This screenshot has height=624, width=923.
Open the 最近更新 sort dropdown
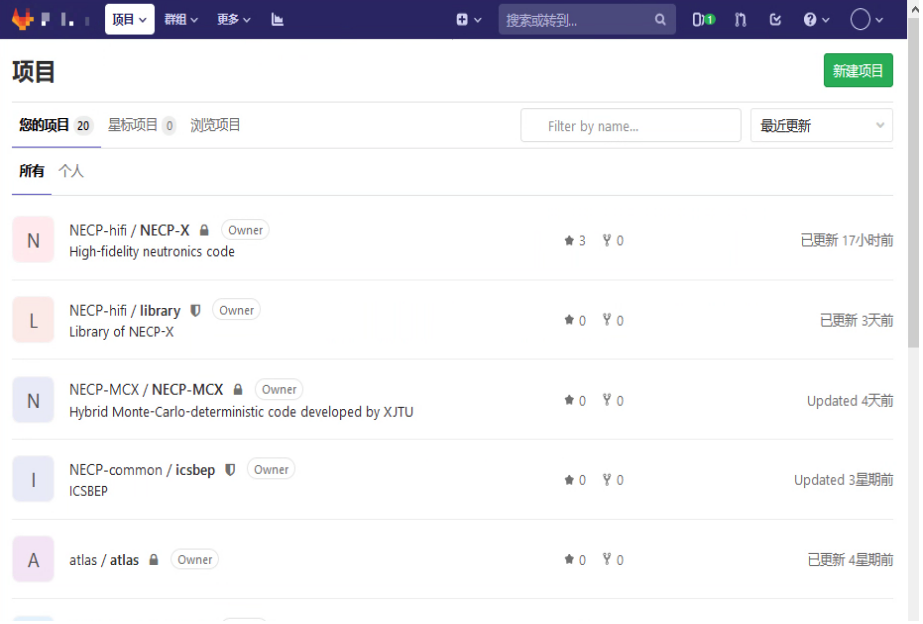821,126
